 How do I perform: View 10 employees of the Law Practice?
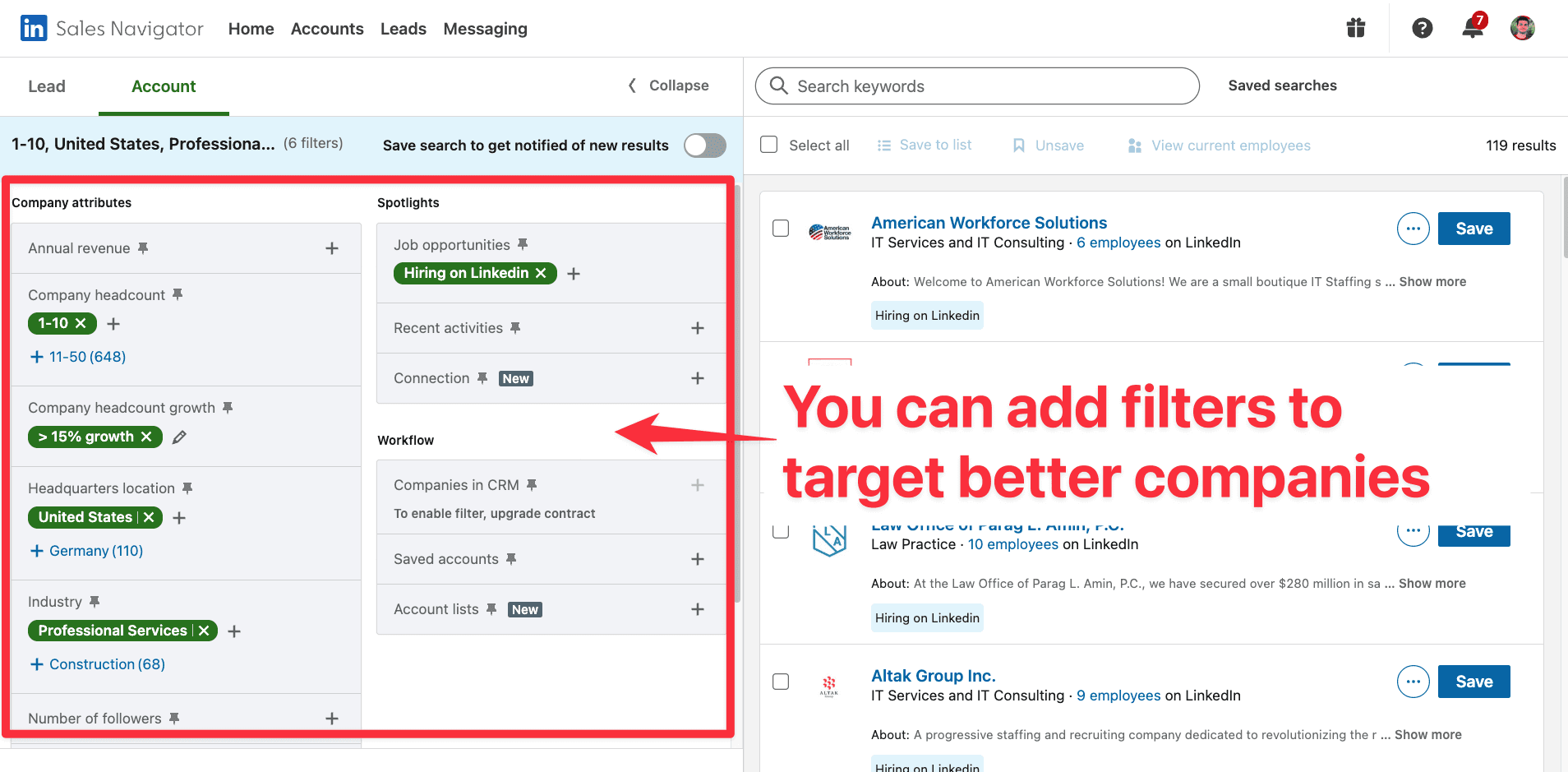[x=1013, y=544]
